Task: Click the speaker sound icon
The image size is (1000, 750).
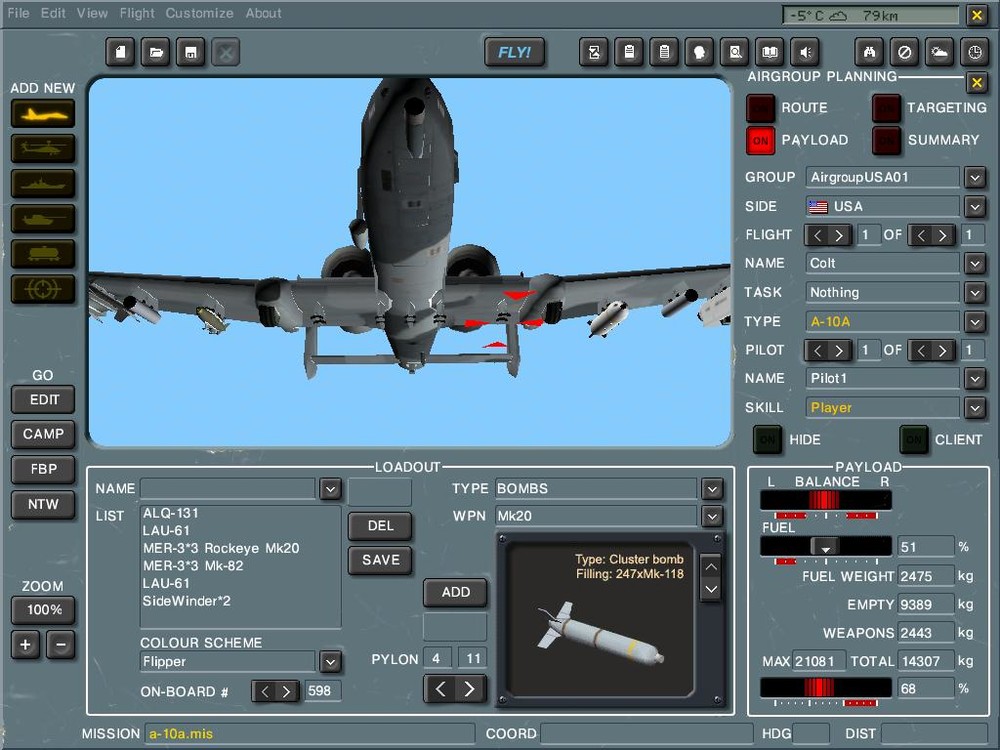Action: [x=805, y=52]
